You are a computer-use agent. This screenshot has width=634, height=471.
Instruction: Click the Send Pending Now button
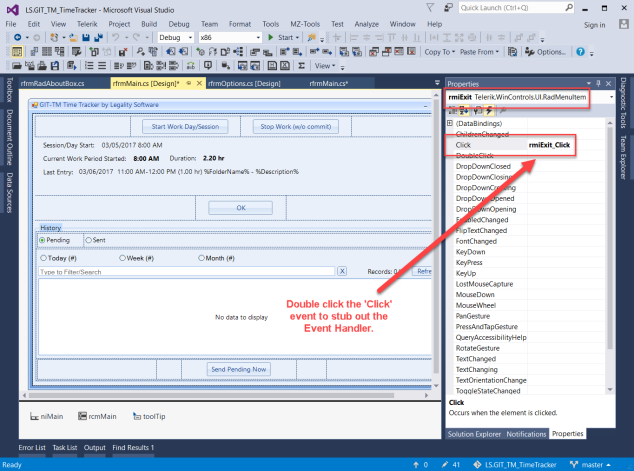tap(239, 369)
